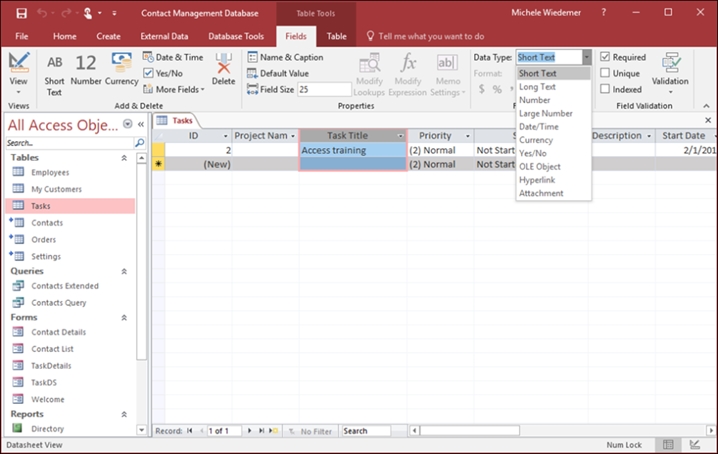
Task: Open the View button in ribbon
Action: 19,72
